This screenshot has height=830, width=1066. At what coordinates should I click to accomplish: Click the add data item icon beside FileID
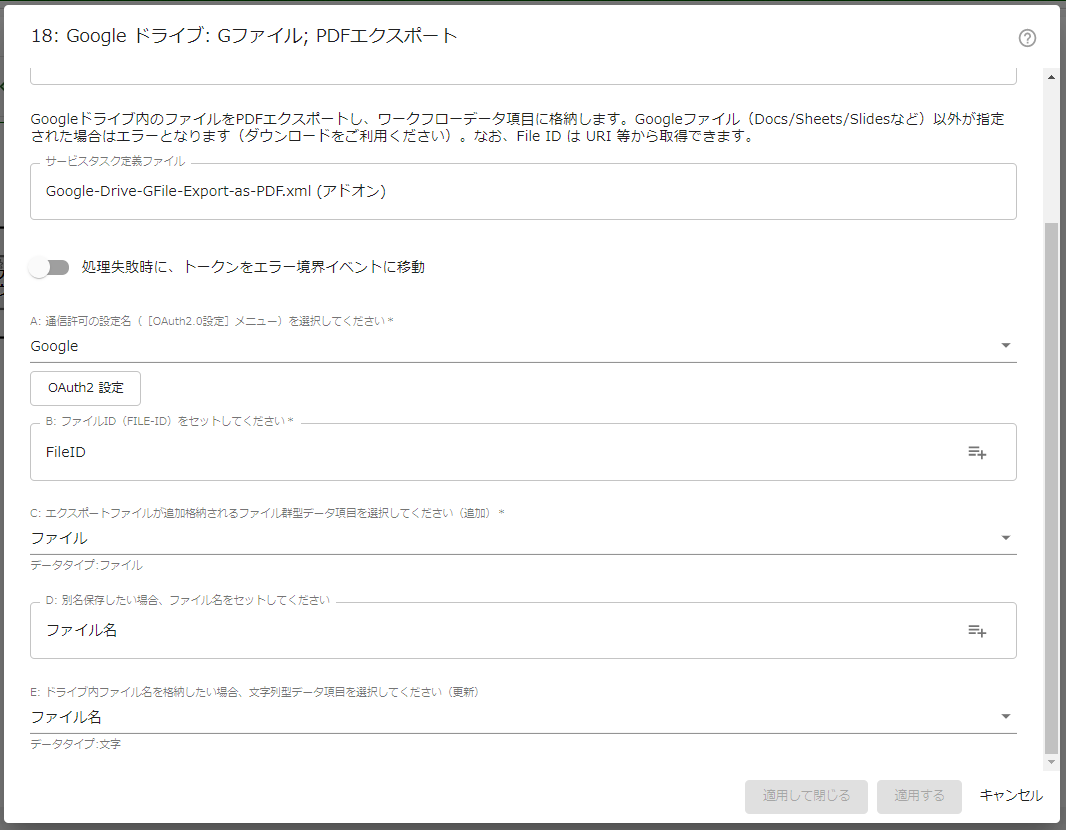tap(977, 452)
